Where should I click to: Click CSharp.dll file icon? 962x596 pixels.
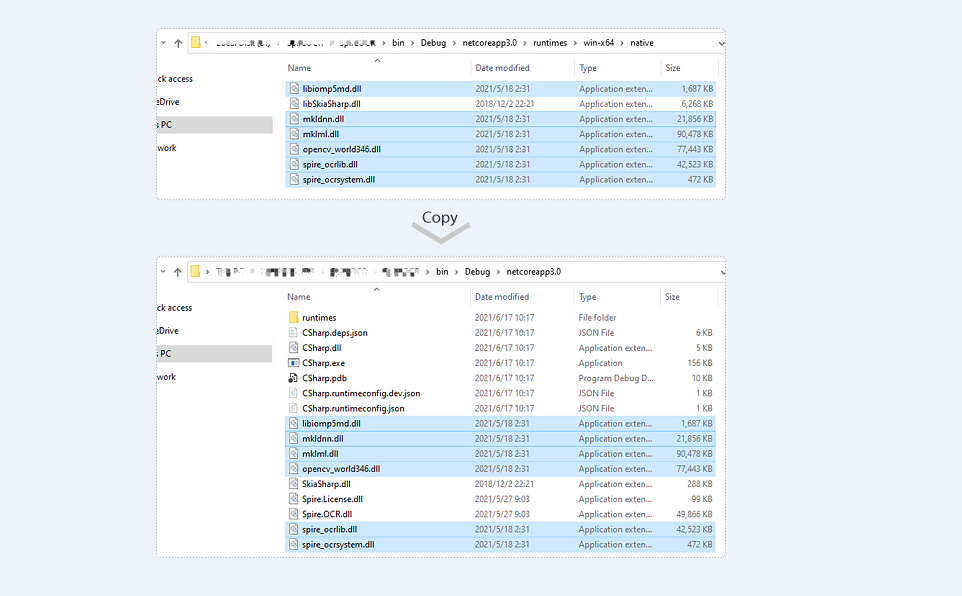293,348
